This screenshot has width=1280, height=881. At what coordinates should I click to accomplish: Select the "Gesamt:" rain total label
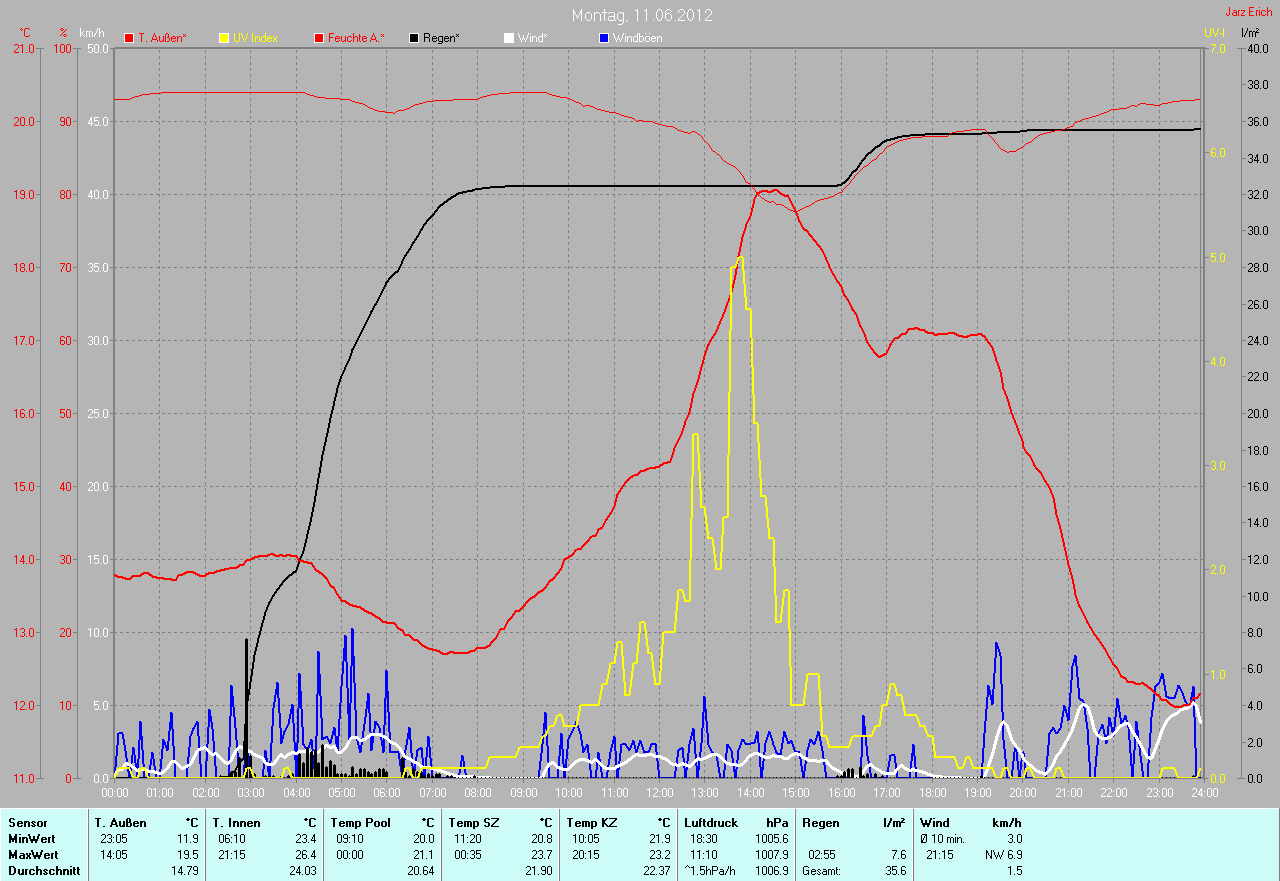click(x=822, y=871)
